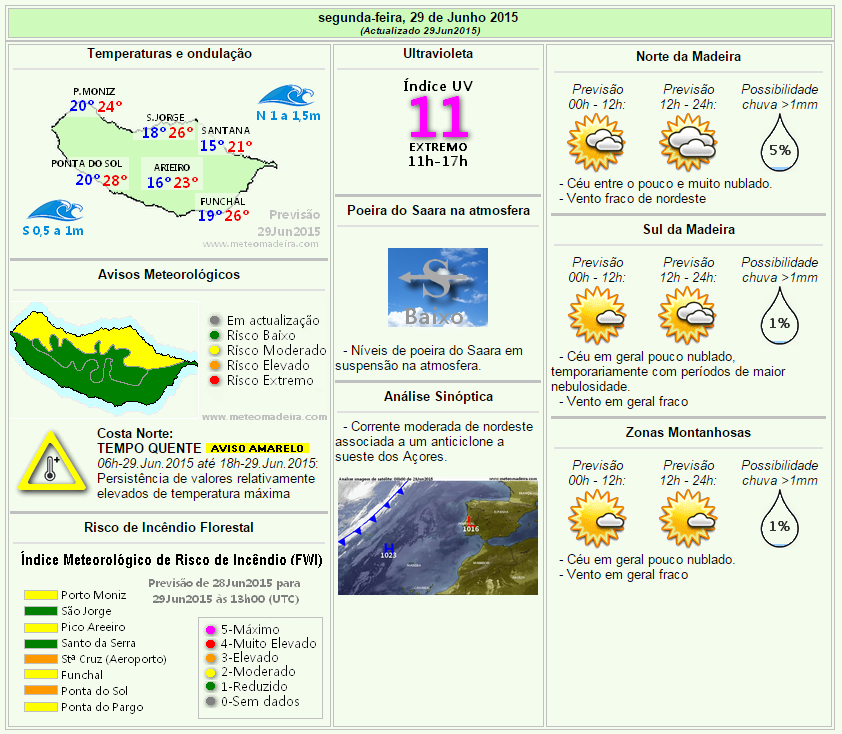Image resolution: width=842 pixels, height=734 pixels.
Task: Click Stª Cruz (Aeroporto) orange risk swatch
Action: click(x=41, y=659)
